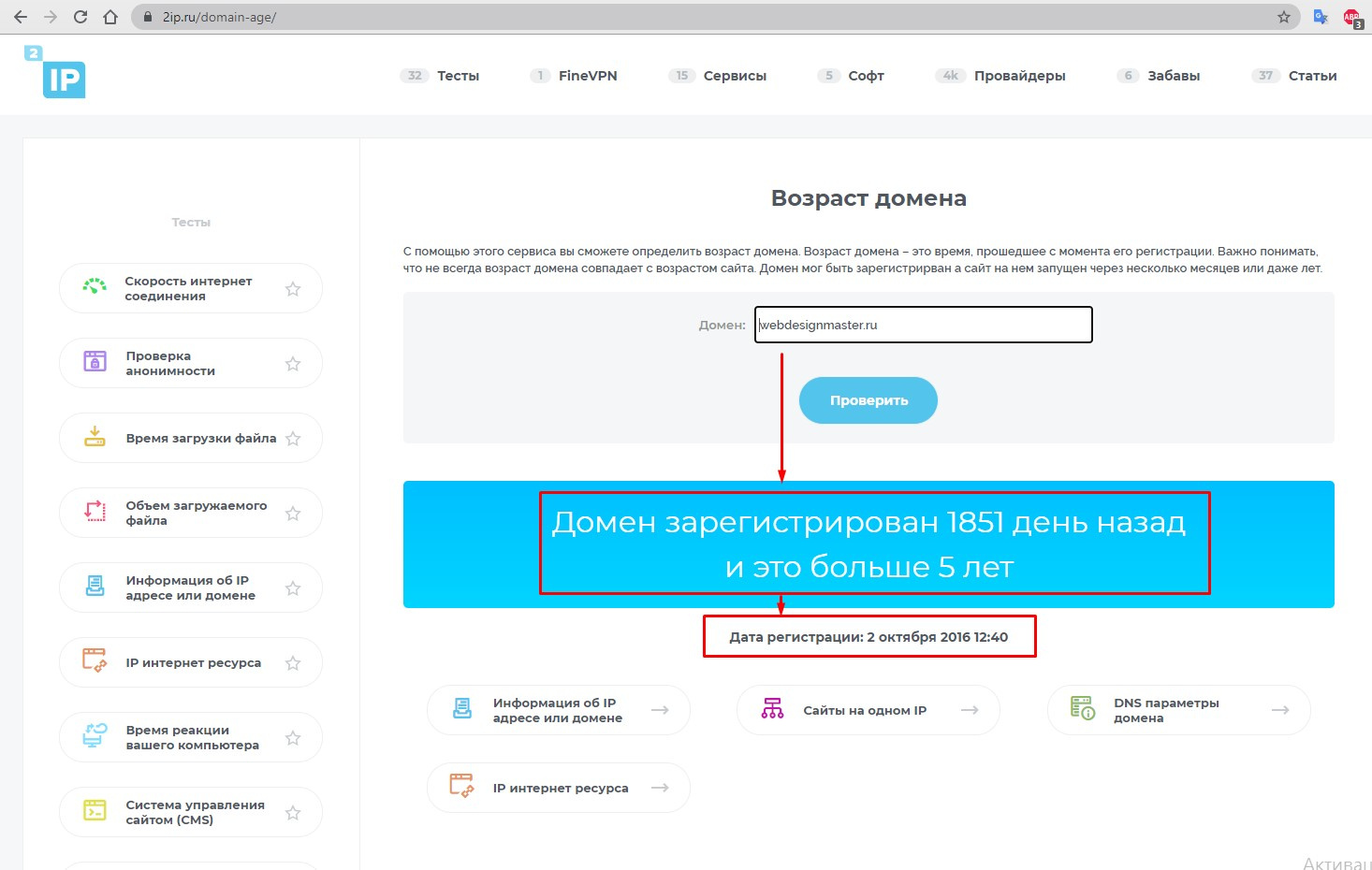This screenshot has height=870, width=1372.
Task: Open the browser home page icon
Action: pyautogui.click(x=110, y=17)
